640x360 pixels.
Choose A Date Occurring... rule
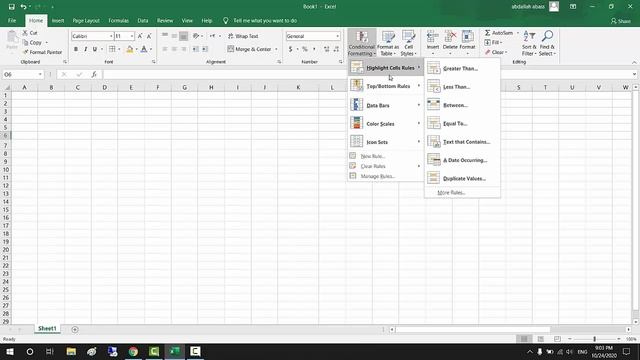point(462,160)
